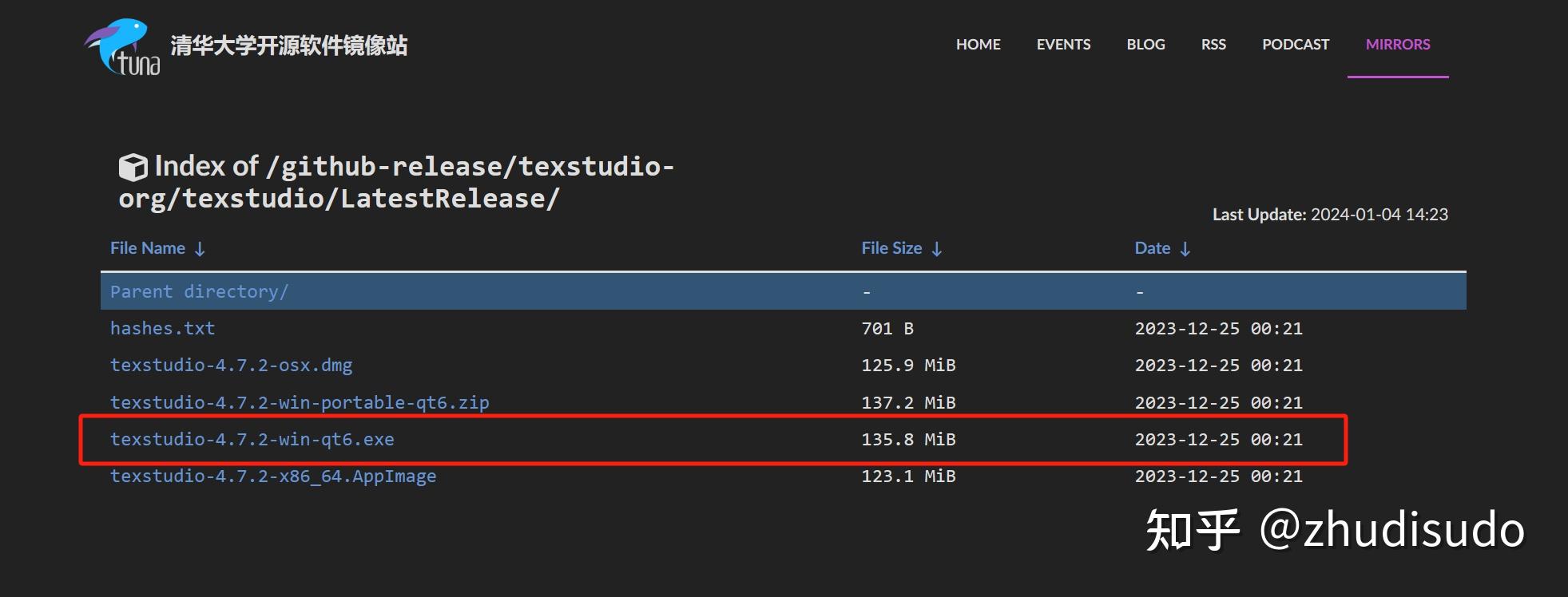Open the BLOG navigation link

pos(1145,45)
